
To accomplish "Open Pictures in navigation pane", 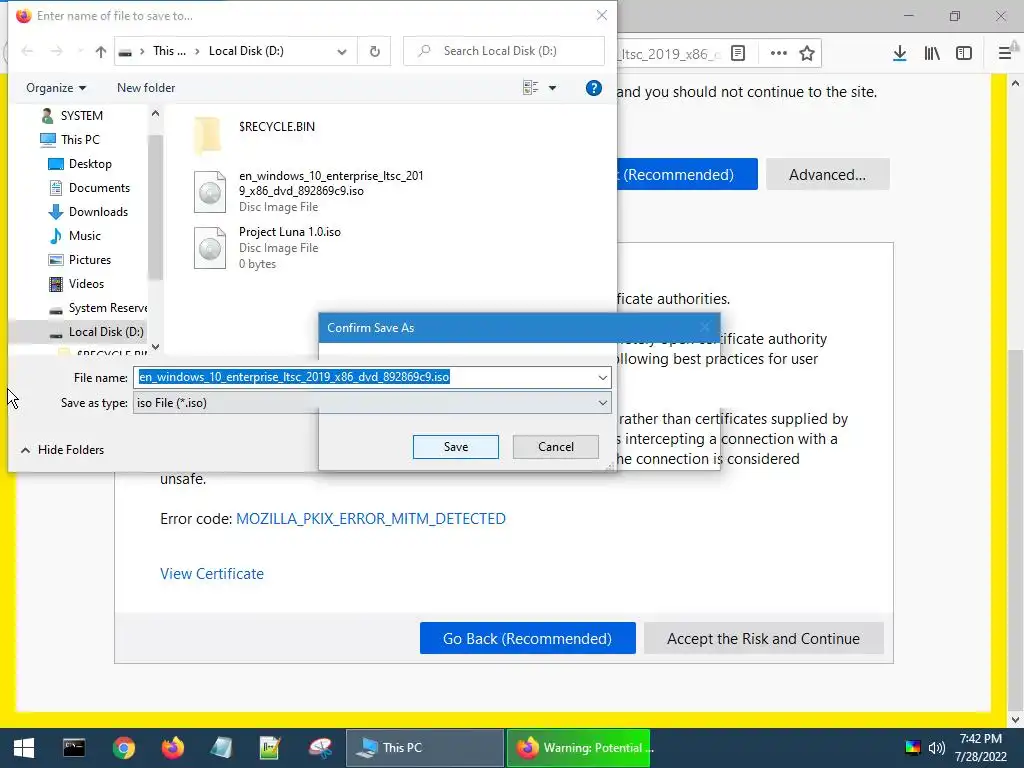I will [x=80, y=260].
